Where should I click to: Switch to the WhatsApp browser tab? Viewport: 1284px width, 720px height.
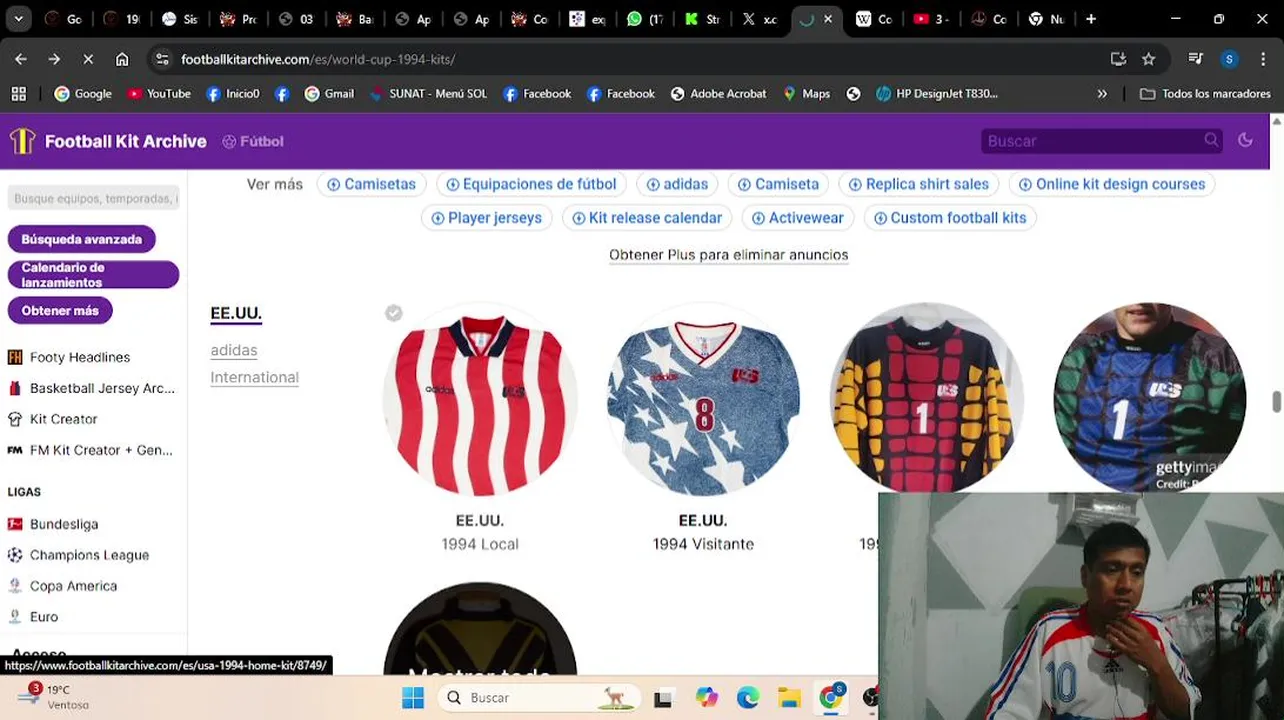click(x=647, y=19)
